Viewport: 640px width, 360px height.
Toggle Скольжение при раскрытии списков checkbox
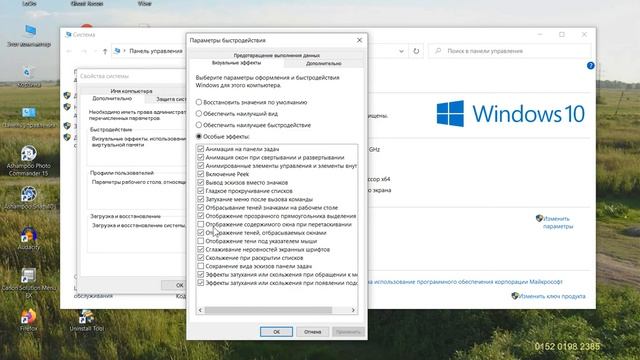[200, 258]
